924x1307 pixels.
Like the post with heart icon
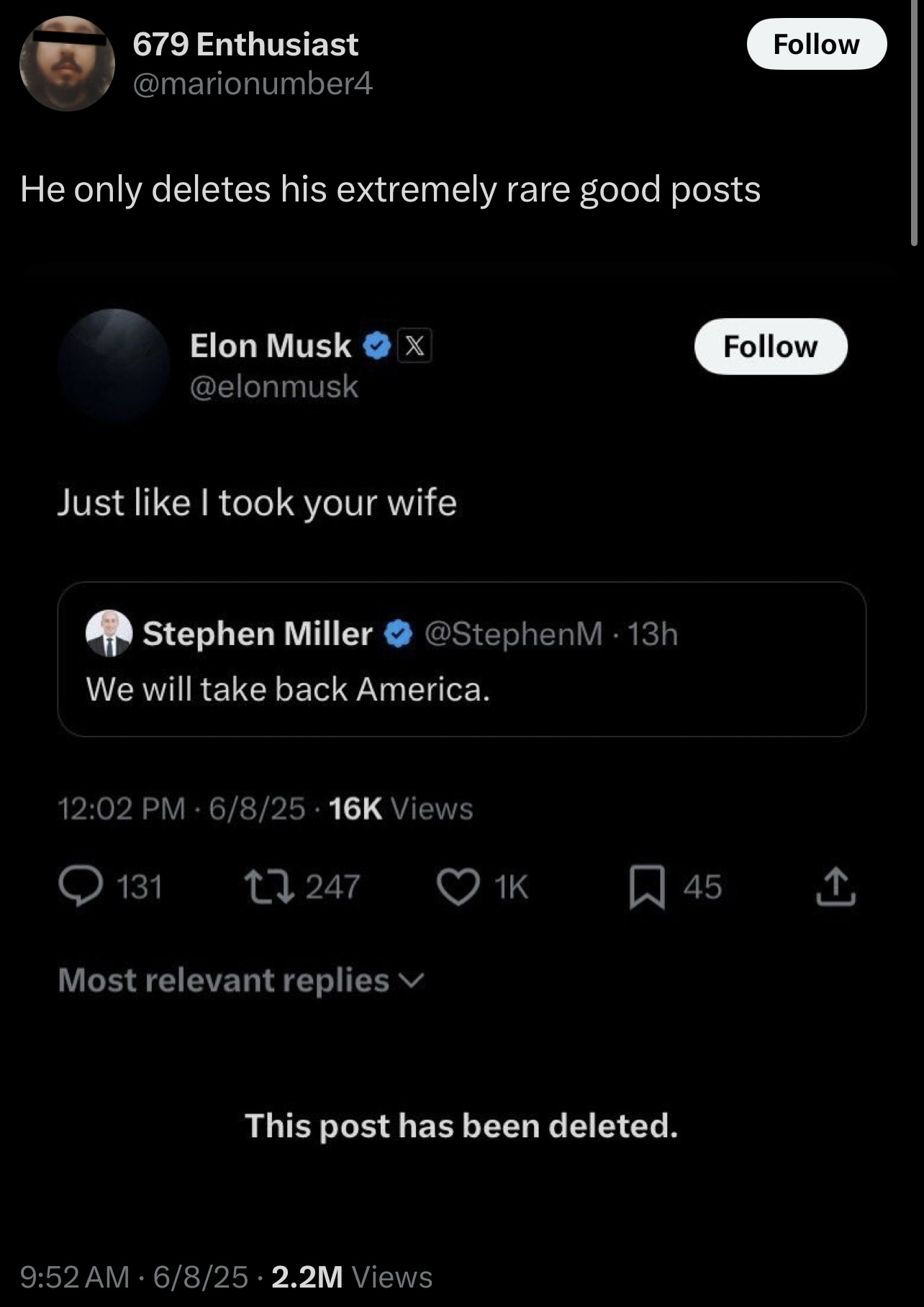coord(458,887)
